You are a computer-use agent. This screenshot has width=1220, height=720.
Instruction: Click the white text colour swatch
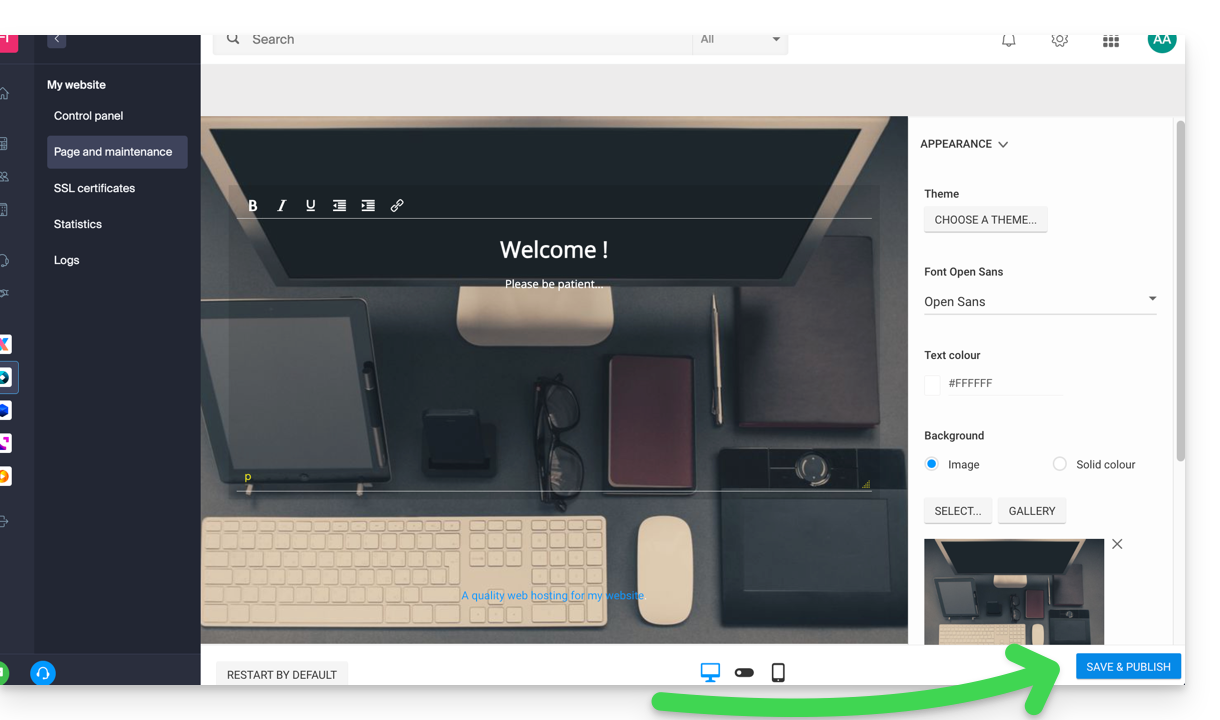[933, 384]
